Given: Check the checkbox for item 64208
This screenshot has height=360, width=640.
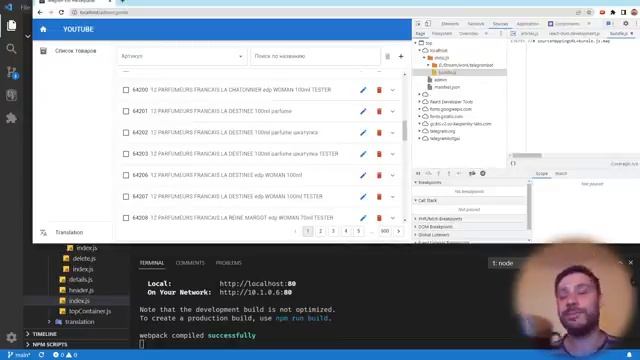Looking at the screenshot, I should tap(126, 218).
